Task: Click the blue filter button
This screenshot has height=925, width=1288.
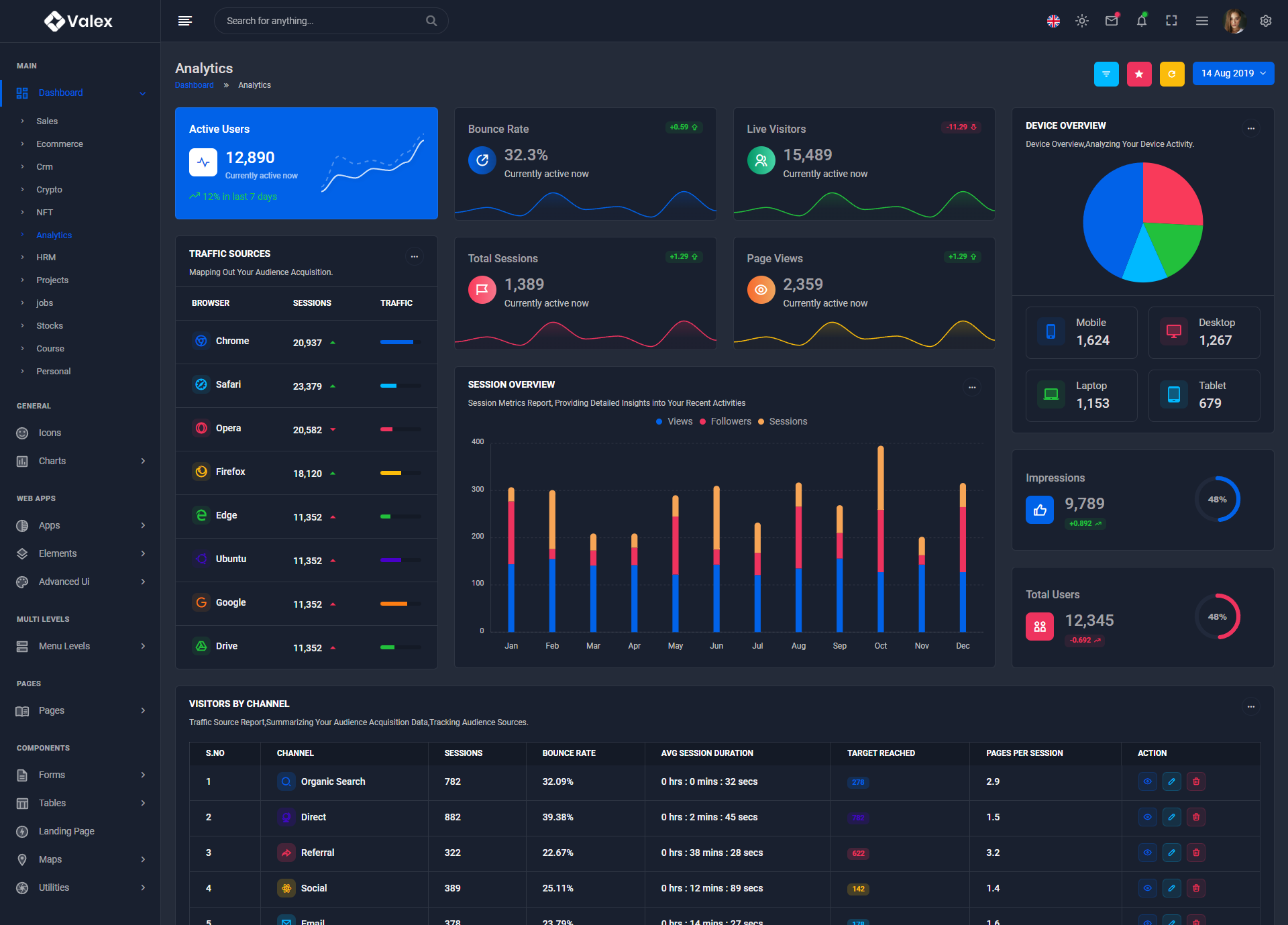Action: (1106, 74)
